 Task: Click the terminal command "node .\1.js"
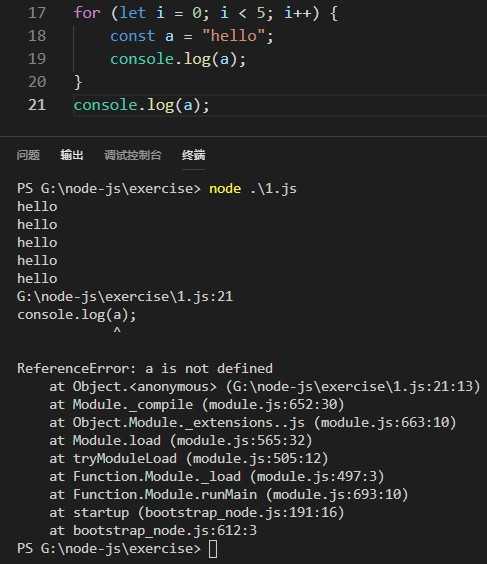click(x=253, y=188)
